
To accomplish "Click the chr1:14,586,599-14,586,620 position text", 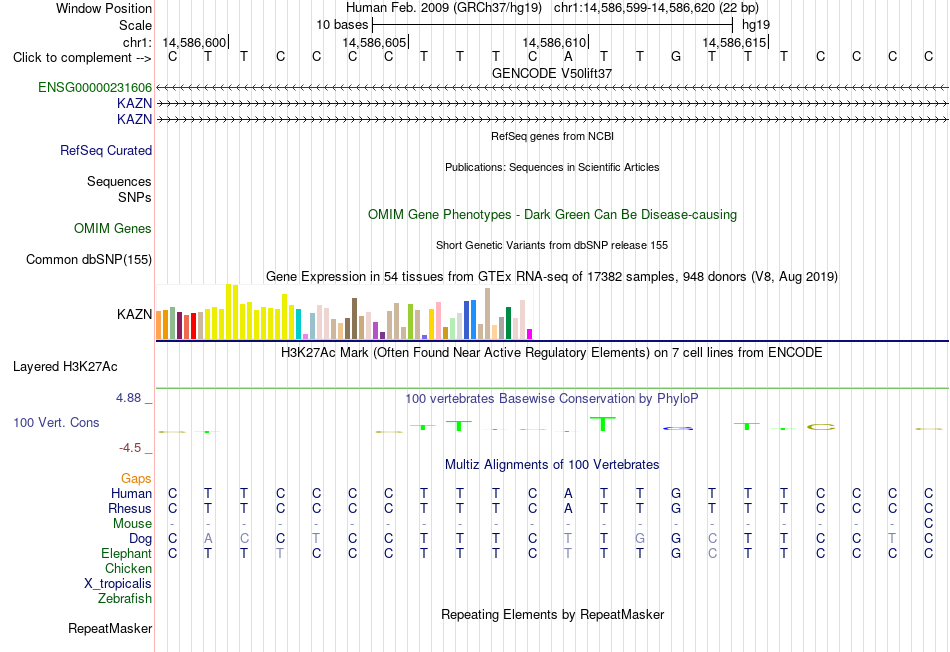I will click(656, 8).
